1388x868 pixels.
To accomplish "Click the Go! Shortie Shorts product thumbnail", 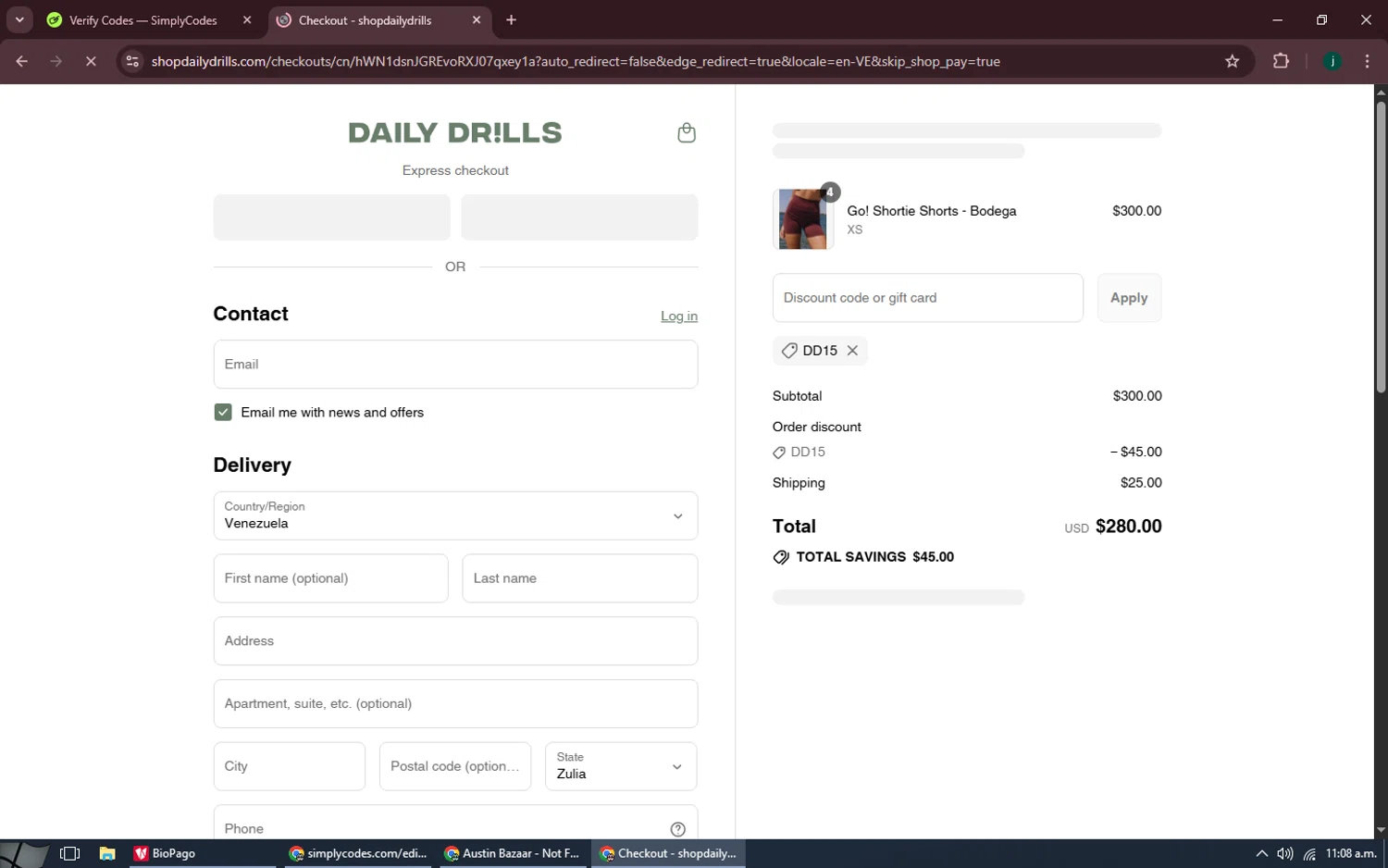I will tap(803, 219).
